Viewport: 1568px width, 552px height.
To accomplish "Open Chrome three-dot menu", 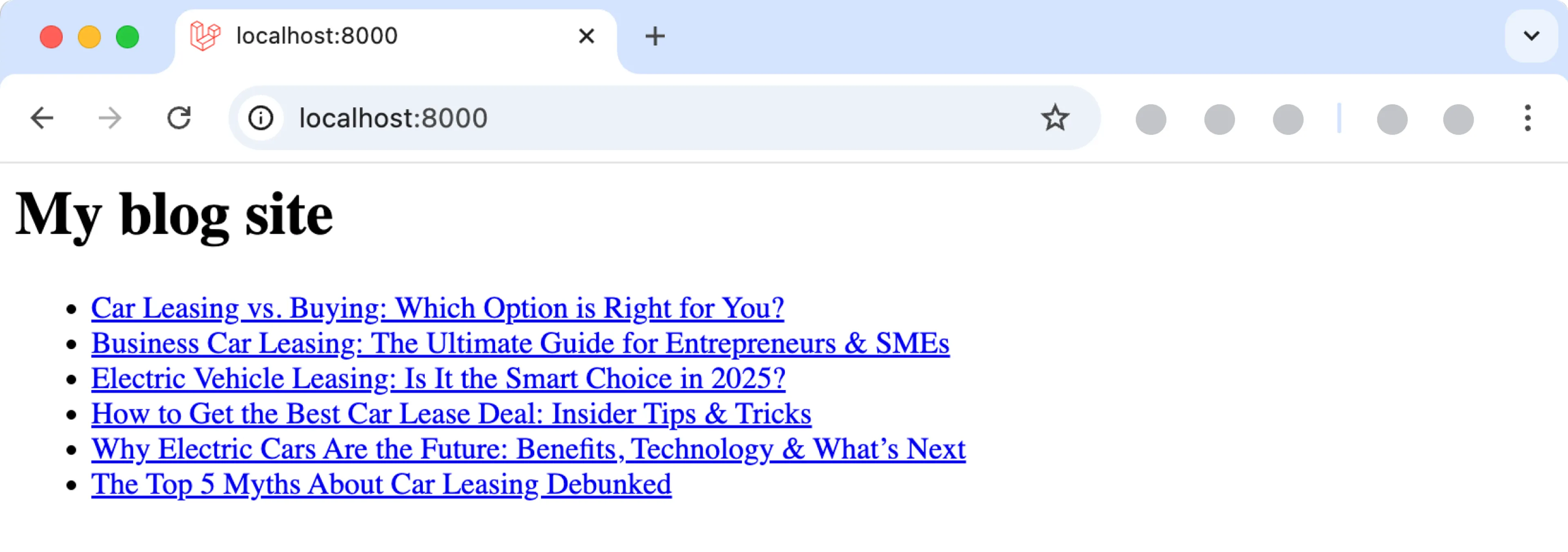I will click(x=1527, y=118).
